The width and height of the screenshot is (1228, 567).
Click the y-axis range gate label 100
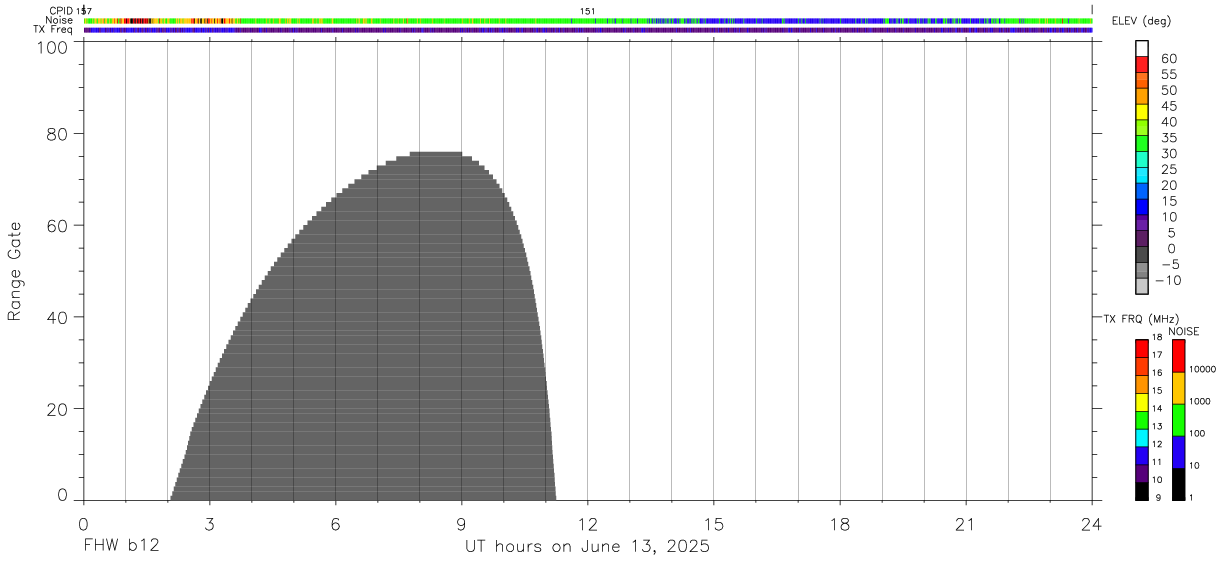coord(51,46)
